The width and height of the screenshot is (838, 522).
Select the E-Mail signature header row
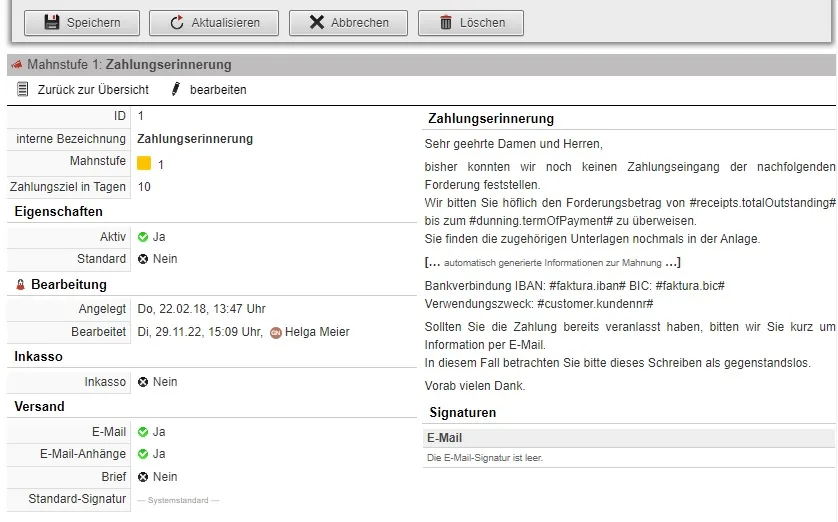click(628, 438)
